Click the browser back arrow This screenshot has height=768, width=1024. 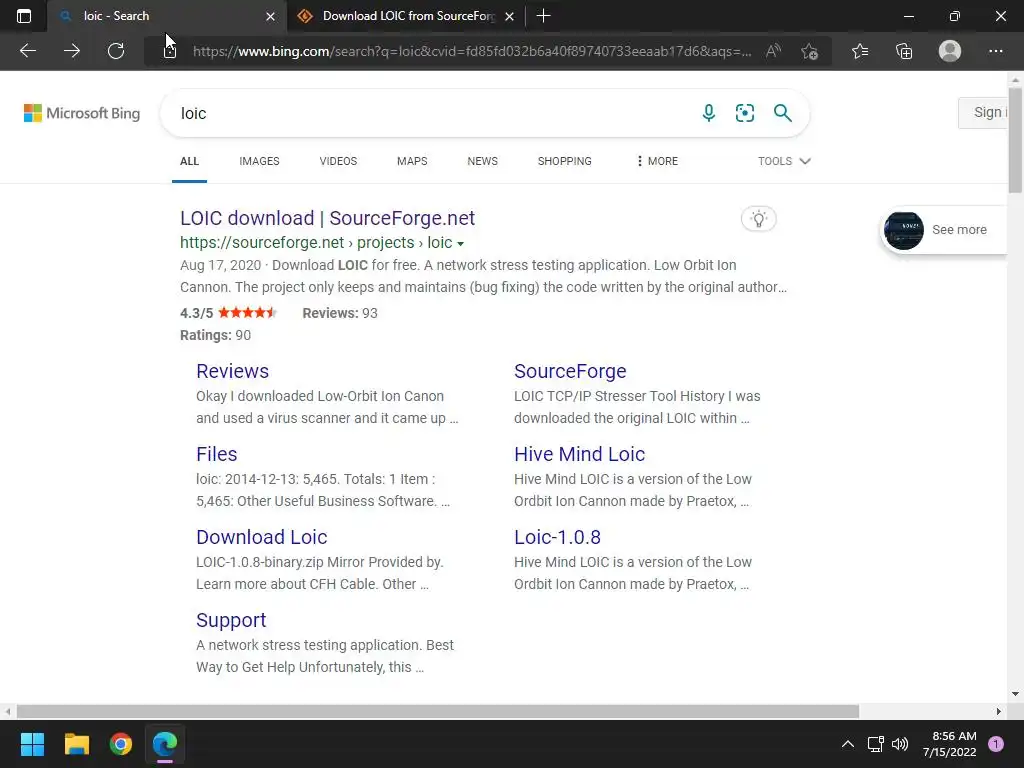pyautogui.click(x=27, y=51)
